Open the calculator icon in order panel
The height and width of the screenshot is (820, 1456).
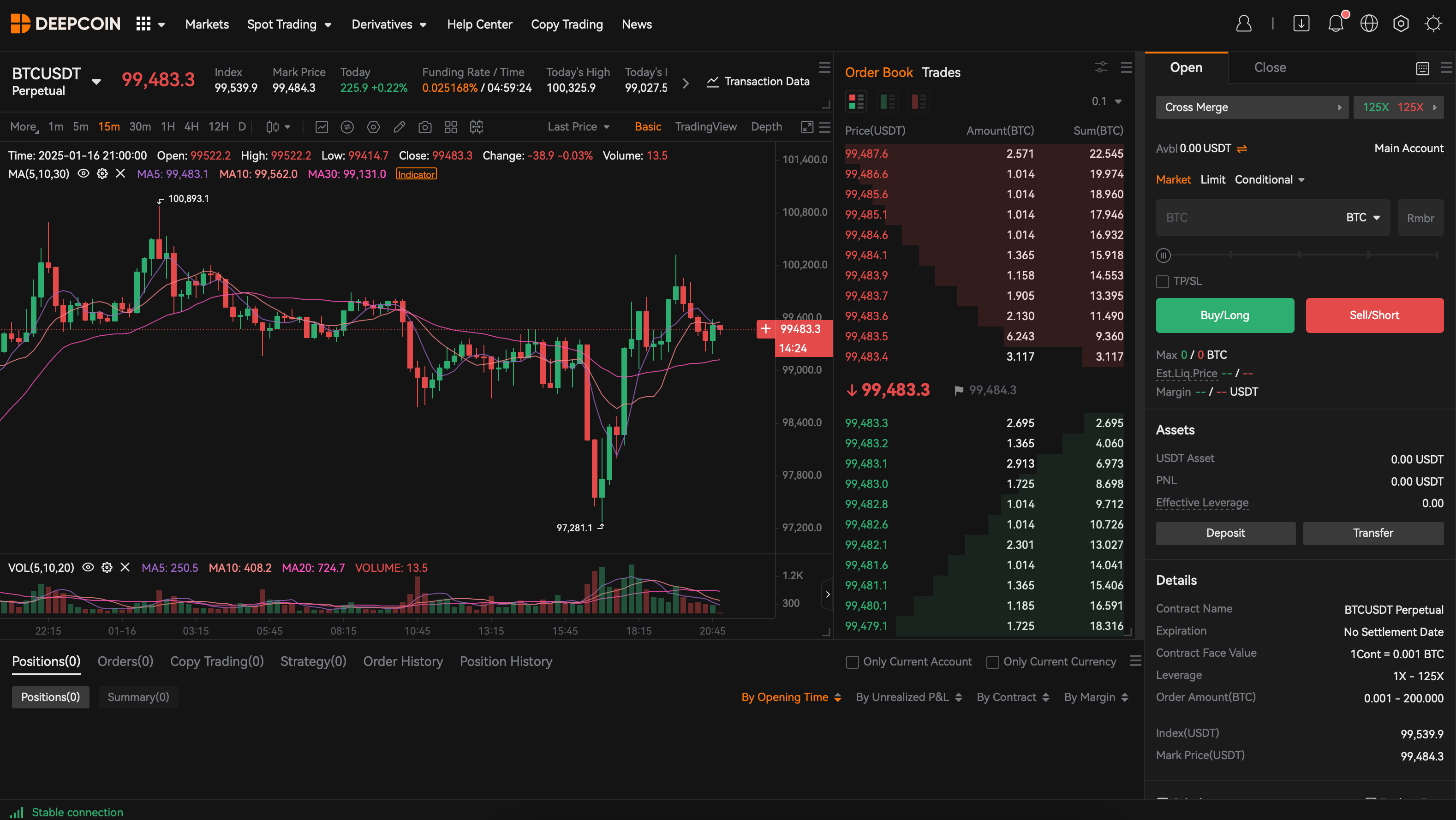coord(1423,68)
